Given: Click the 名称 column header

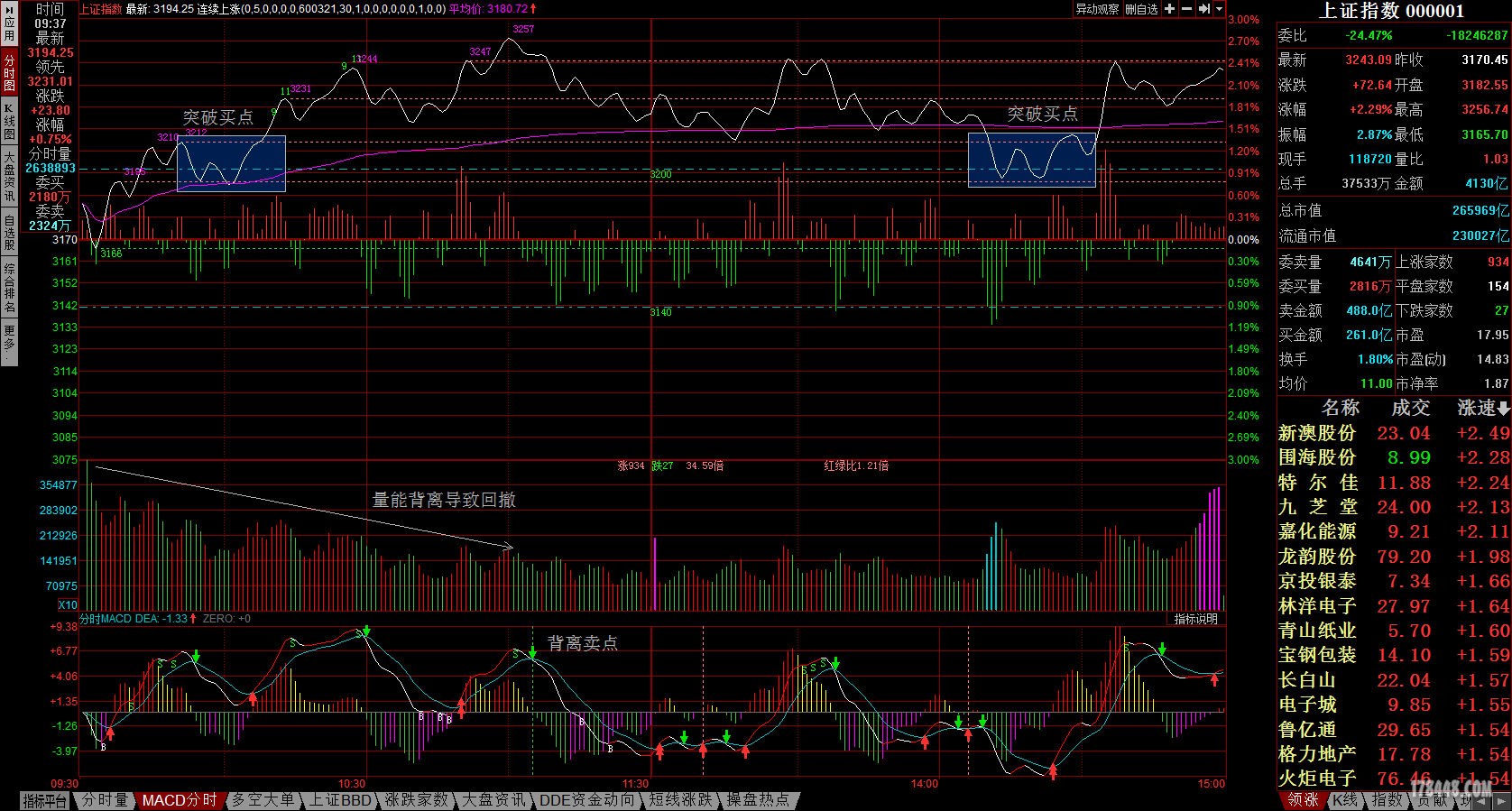Looking at the screenshot, I should [1341, 409].
